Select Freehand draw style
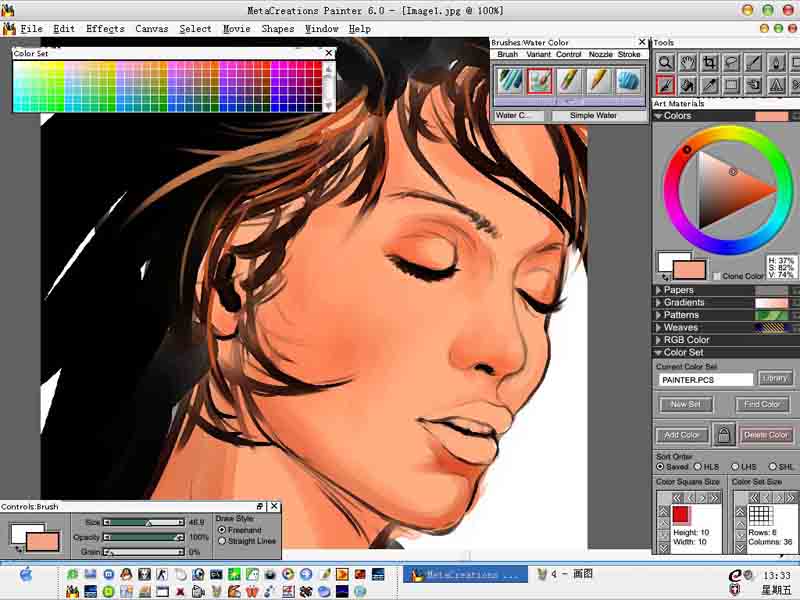 tap(222, 530)
